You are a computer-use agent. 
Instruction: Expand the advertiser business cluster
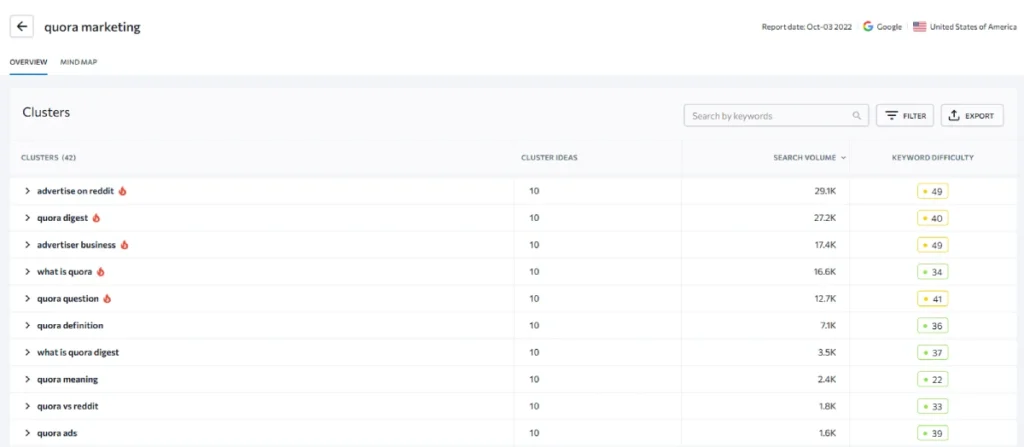click(27, 244)
